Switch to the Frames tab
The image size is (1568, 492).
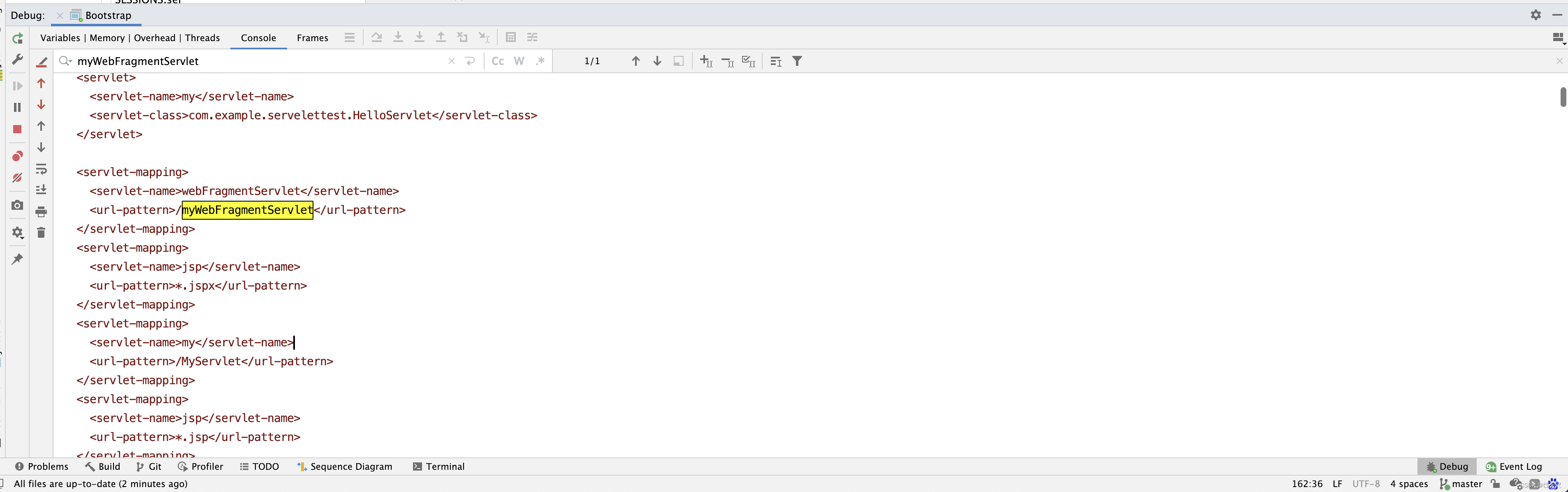pyautogui.click(x=312, y=38)
